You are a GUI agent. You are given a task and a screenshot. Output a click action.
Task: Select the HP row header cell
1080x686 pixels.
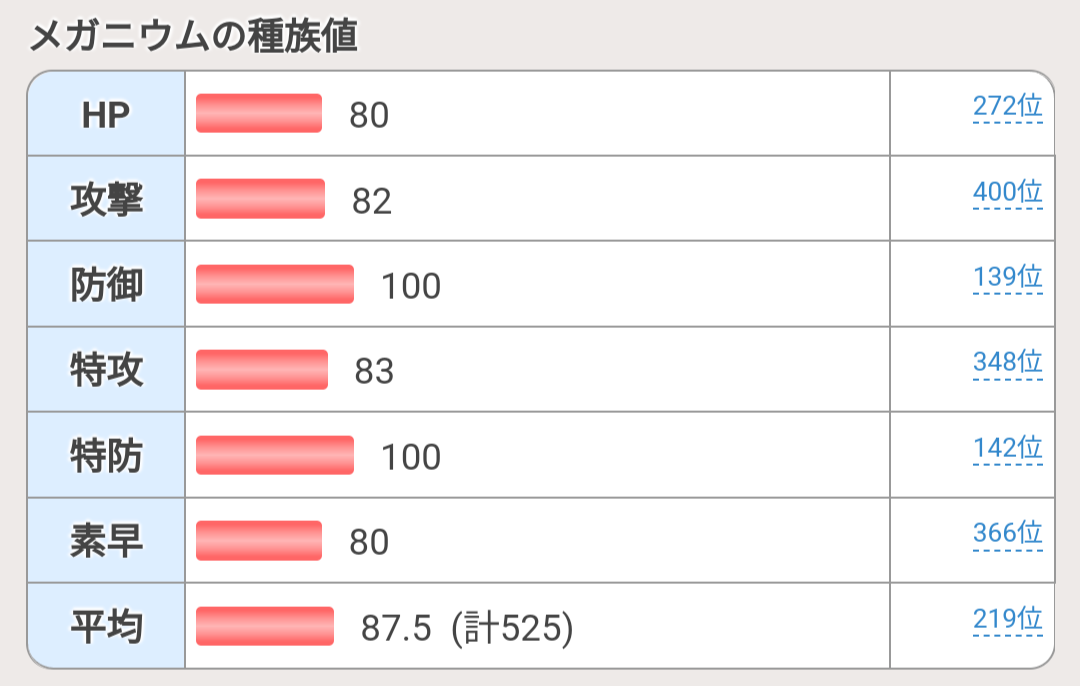tap(106, 114)
